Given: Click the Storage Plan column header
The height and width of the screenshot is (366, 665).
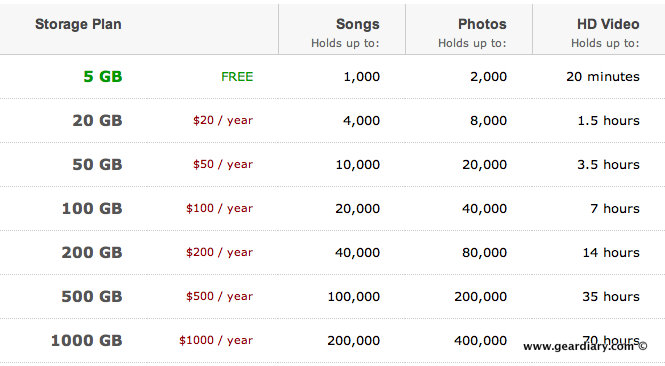Looking at the screenshot, I should click(78, 24).
